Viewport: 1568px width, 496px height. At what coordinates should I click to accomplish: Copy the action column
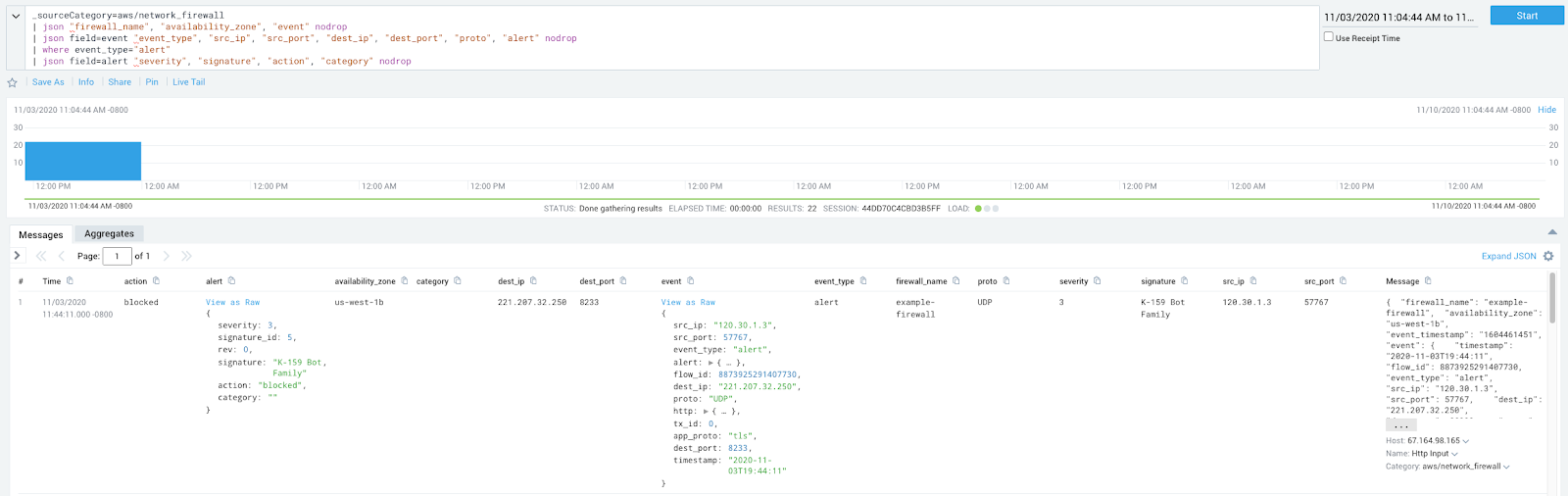point(156,281)
